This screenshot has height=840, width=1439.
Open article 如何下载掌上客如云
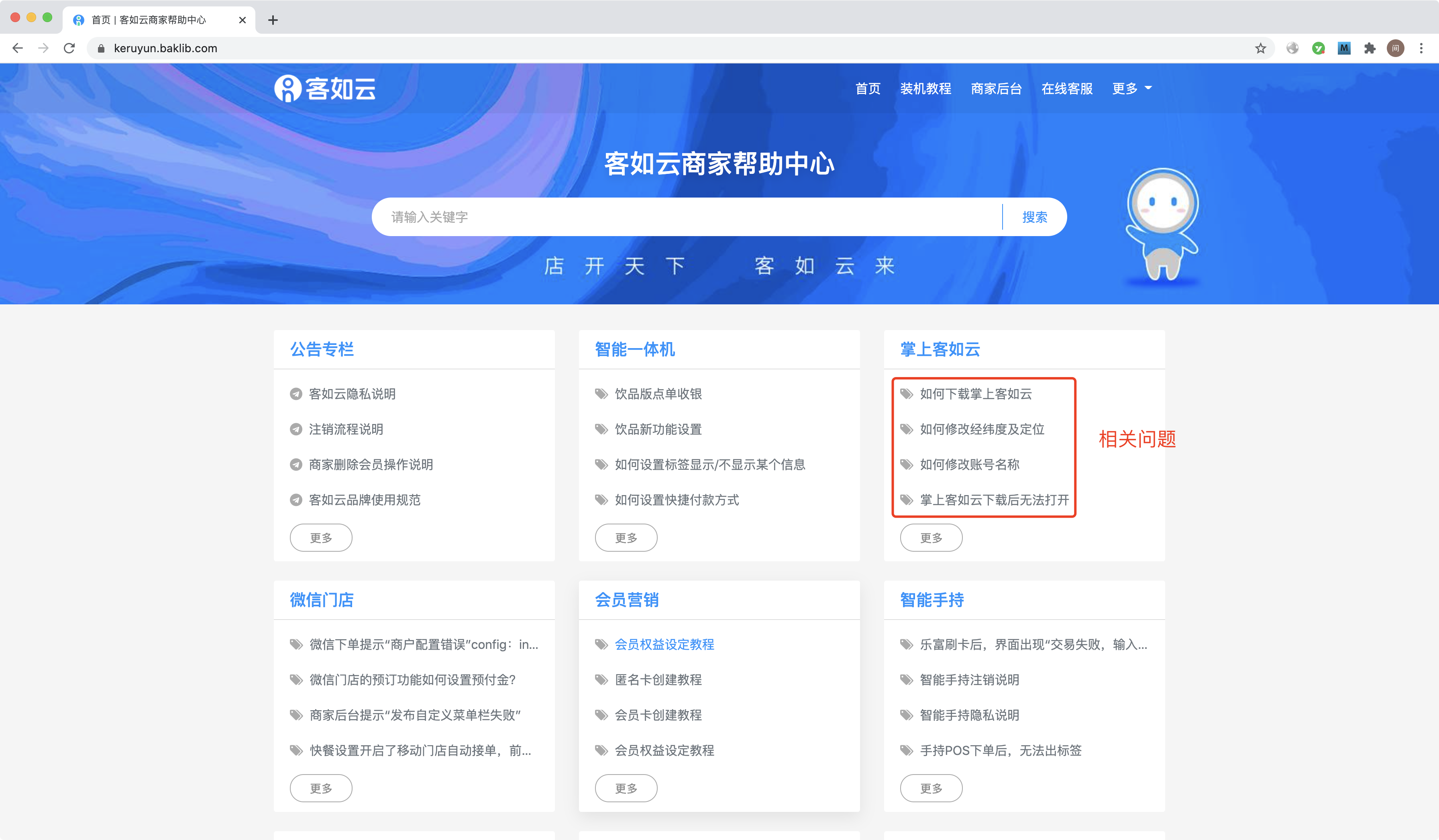pos(975,393)
